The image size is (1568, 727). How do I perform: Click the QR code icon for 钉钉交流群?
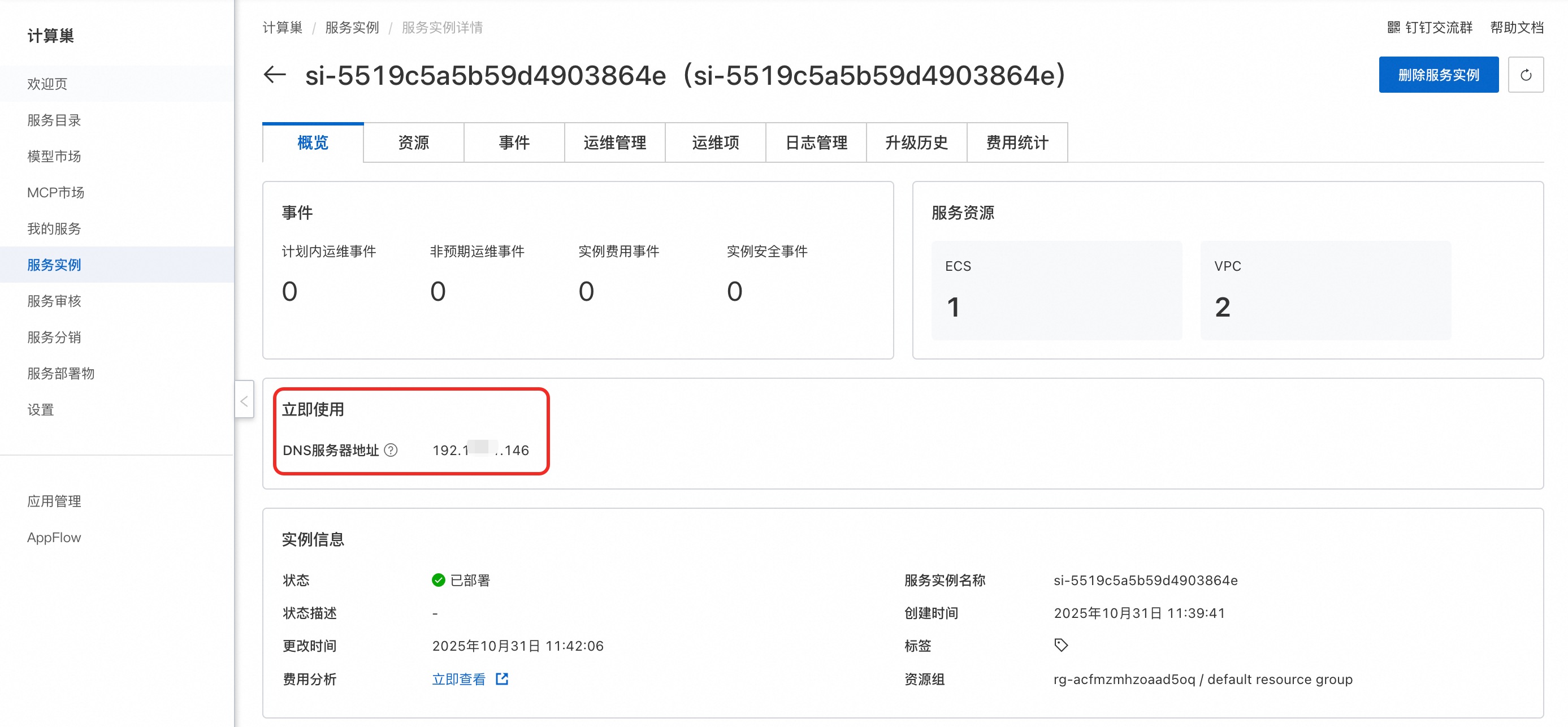coord(1393,27)
